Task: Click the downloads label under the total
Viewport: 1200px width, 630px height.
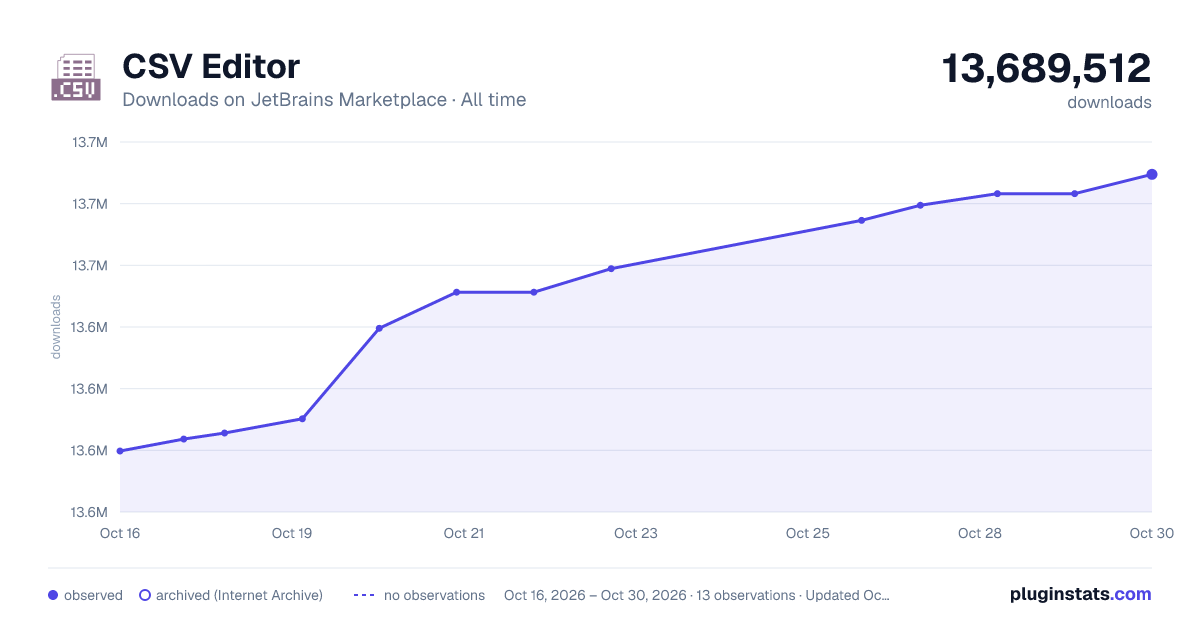Action: tap(1109, 102)
